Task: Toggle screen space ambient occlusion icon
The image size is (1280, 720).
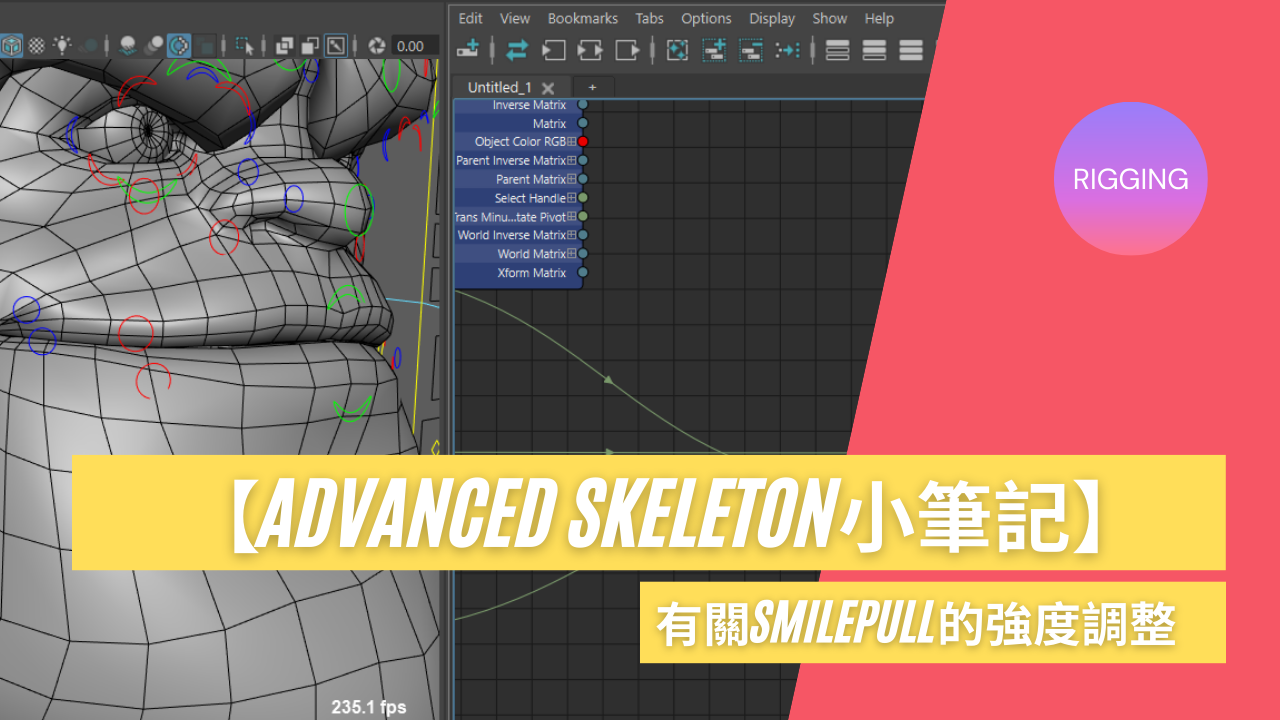Action: pos(127,45)
